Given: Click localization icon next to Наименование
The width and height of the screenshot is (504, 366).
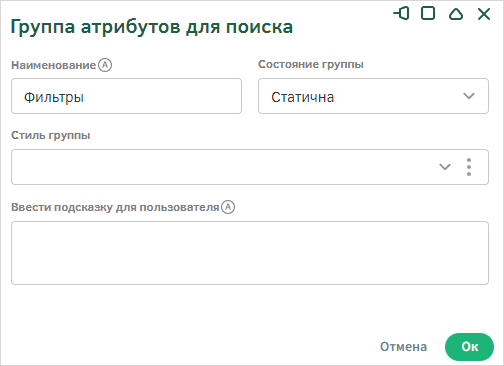Looking at the screenshot, I should tap(105, 65).
